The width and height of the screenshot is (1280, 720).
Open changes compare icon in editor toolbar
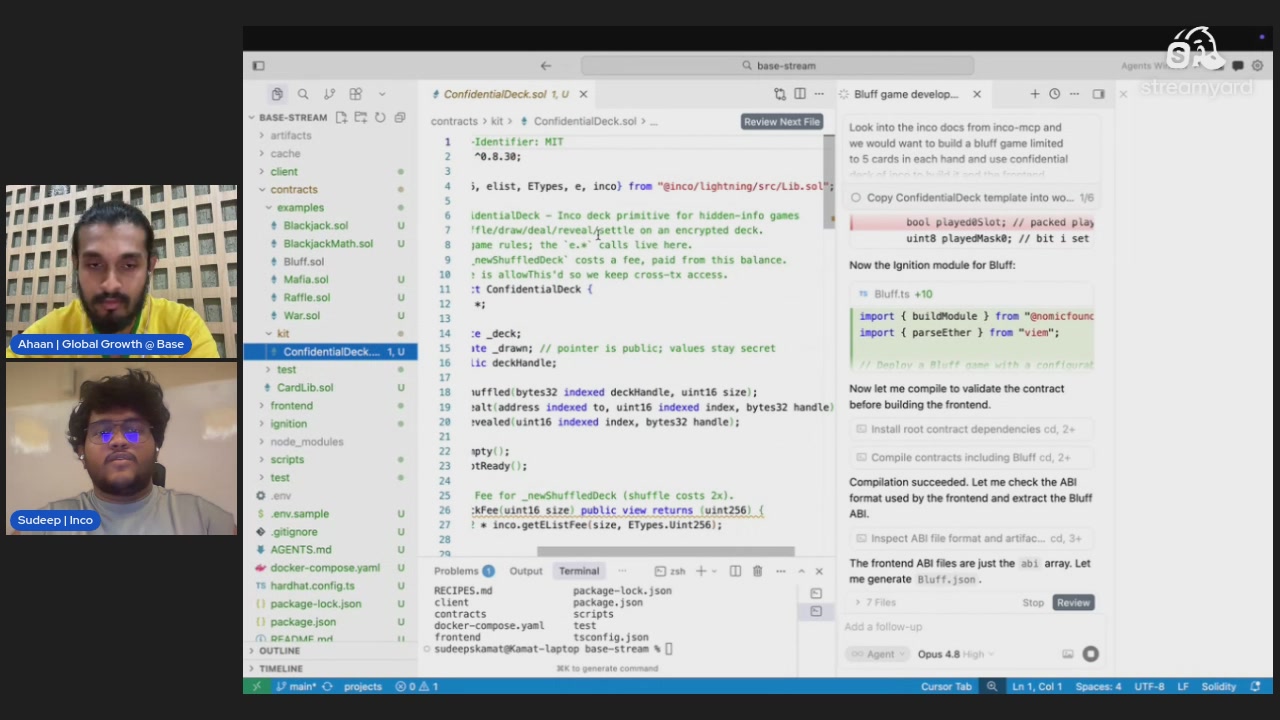pyautogui.click(x=780, y=94)
